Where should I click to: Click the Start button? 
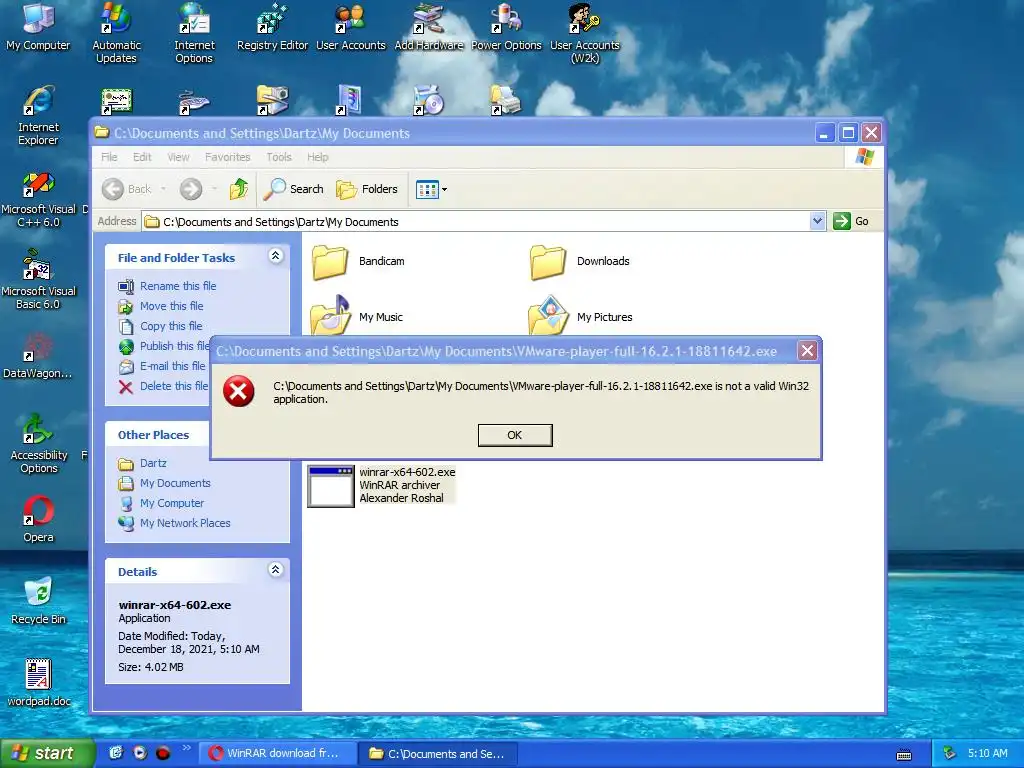(46, 754)
